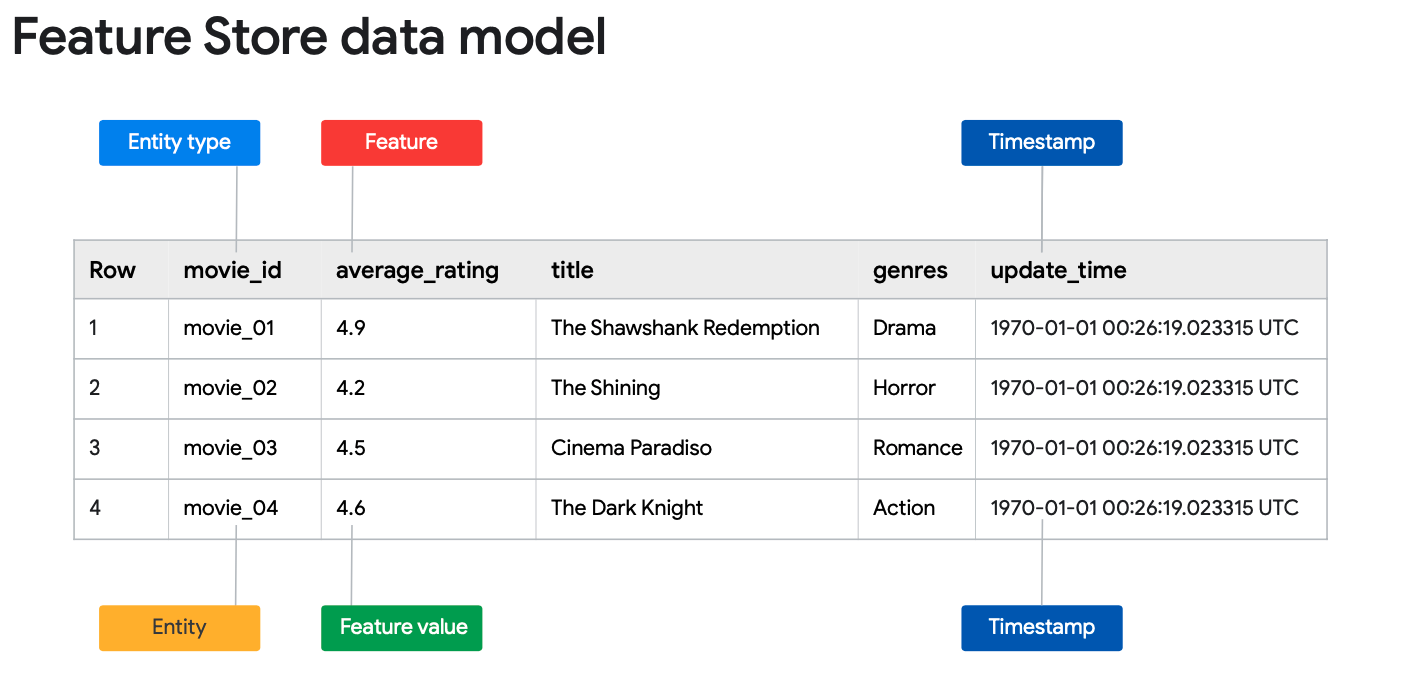
Task: Click the red Feature label
Action: [401, 143]
